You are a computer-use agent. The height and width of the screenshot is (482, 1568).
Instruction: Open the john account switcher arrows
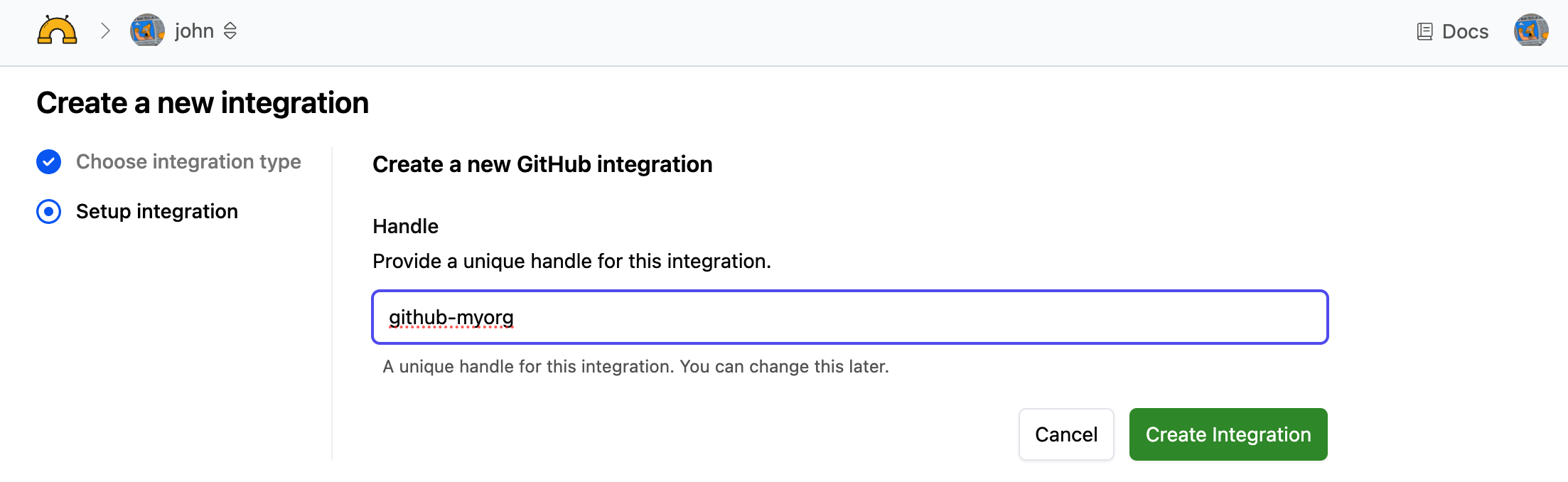230,31
